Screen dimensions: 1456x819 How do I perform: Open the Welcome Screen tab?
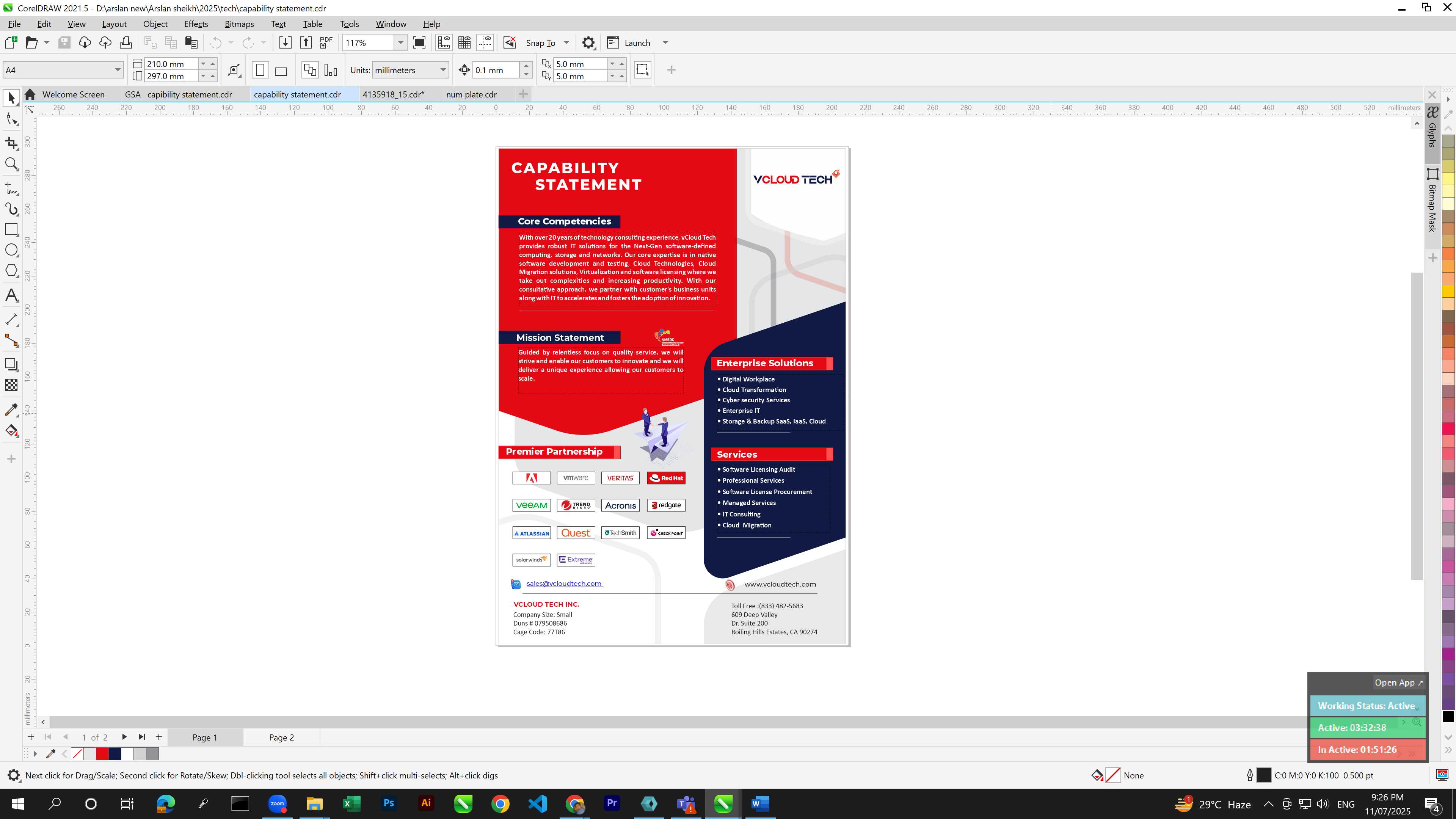pyautogui.click(x=73, y=94)
